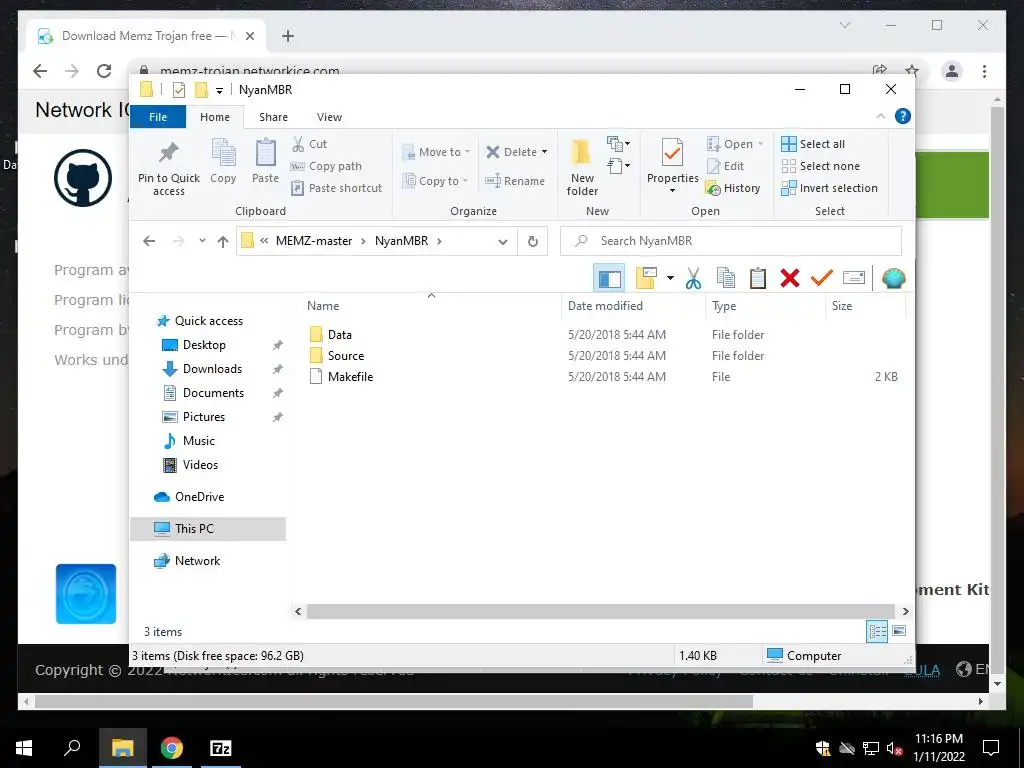
Task: Click Cut in Clipboard group
Action: (x=309, y=144)
